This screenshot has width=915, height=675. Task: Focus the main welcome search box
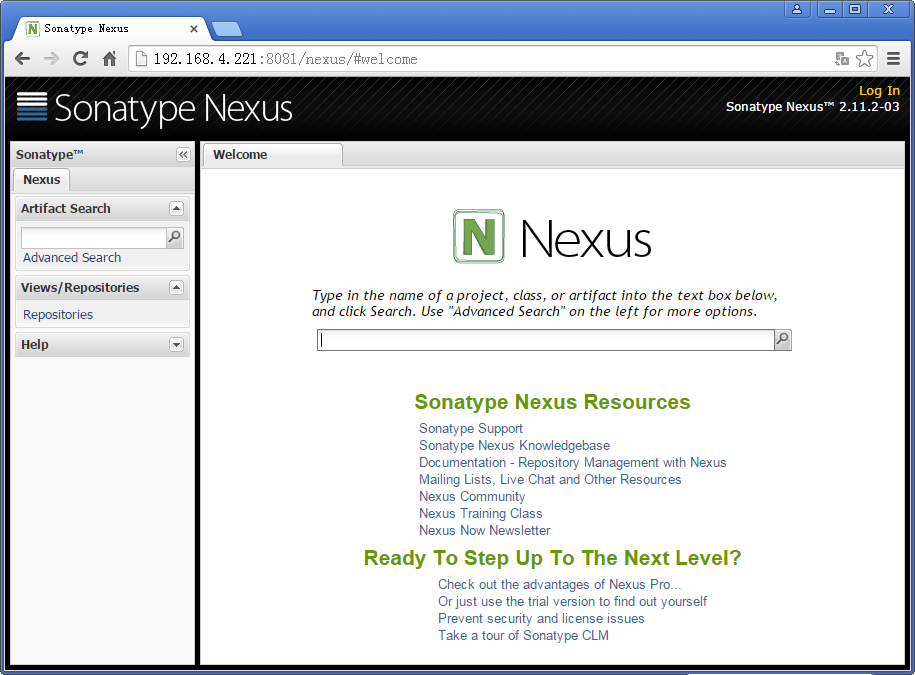546,340
